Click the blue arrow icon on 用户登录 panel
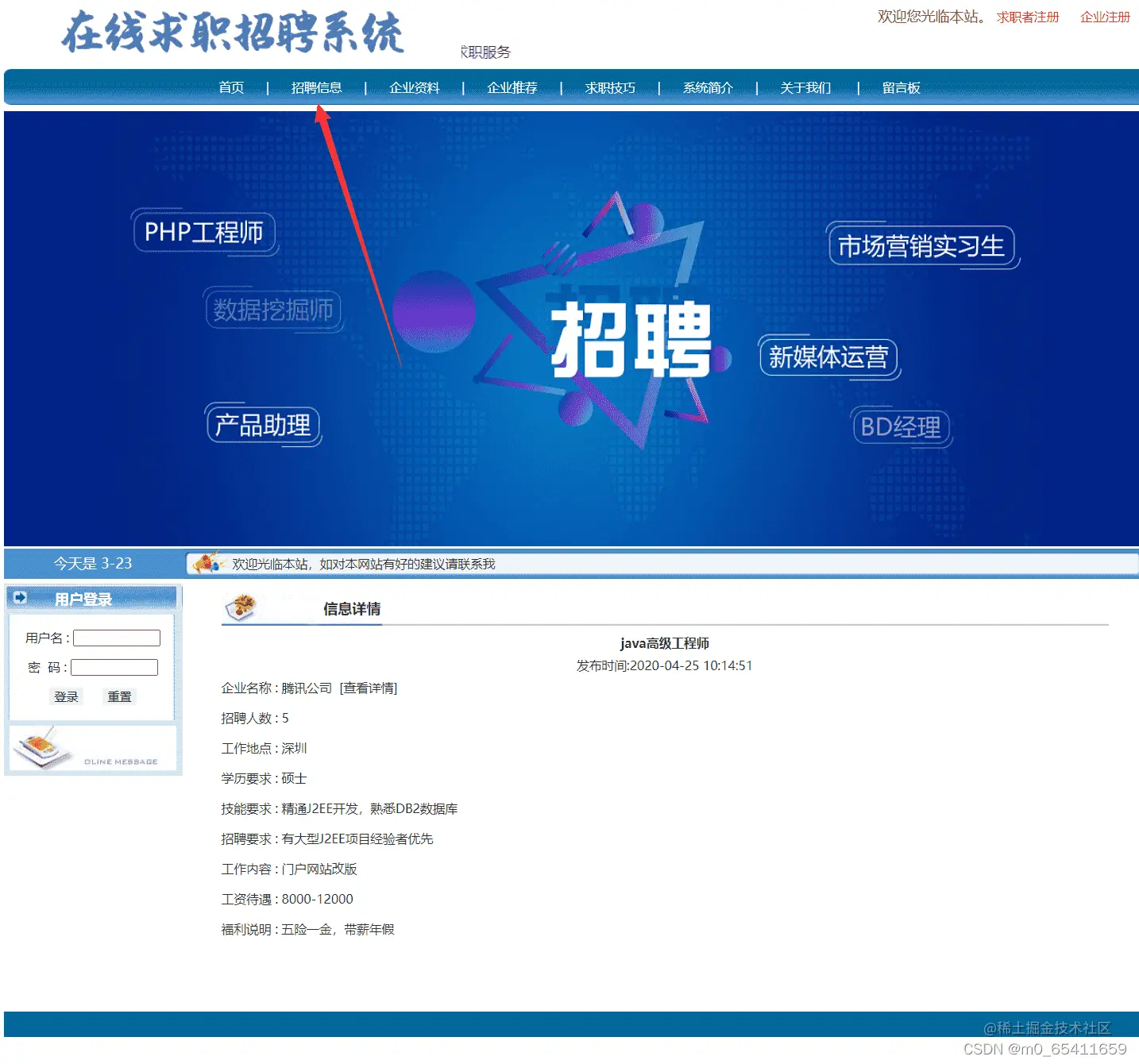This screenshot has width=1139, height=1064. click(19, 598)
